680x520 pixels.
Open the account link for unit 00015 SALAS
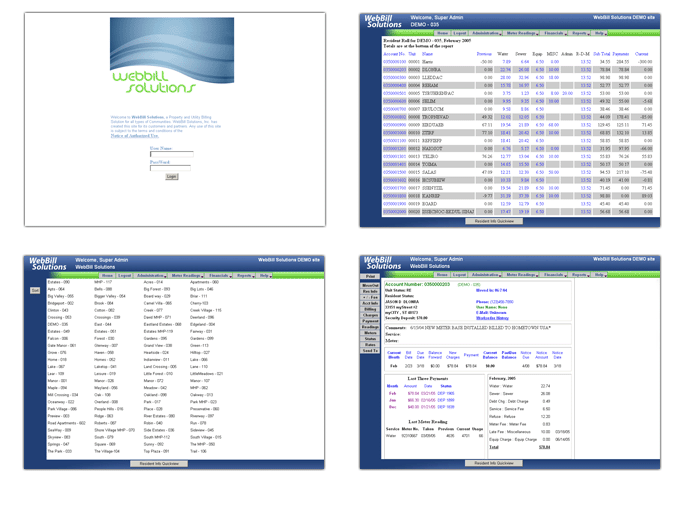395,172
